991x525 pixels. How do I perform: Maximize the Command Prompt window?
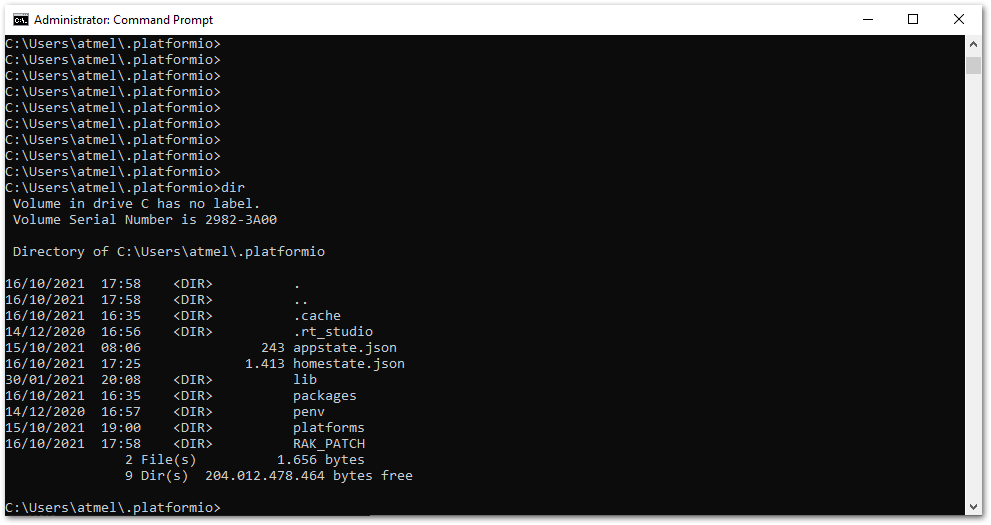coord(913,20)
